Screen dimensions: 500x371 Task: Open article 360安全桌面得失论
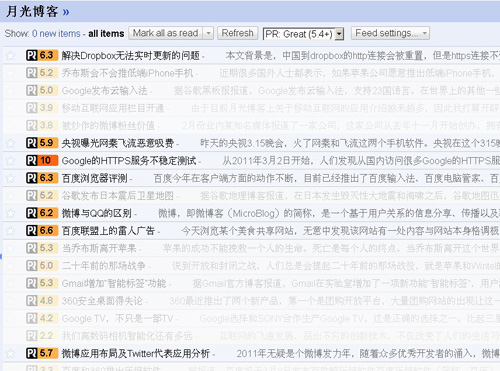click(102, 301)
